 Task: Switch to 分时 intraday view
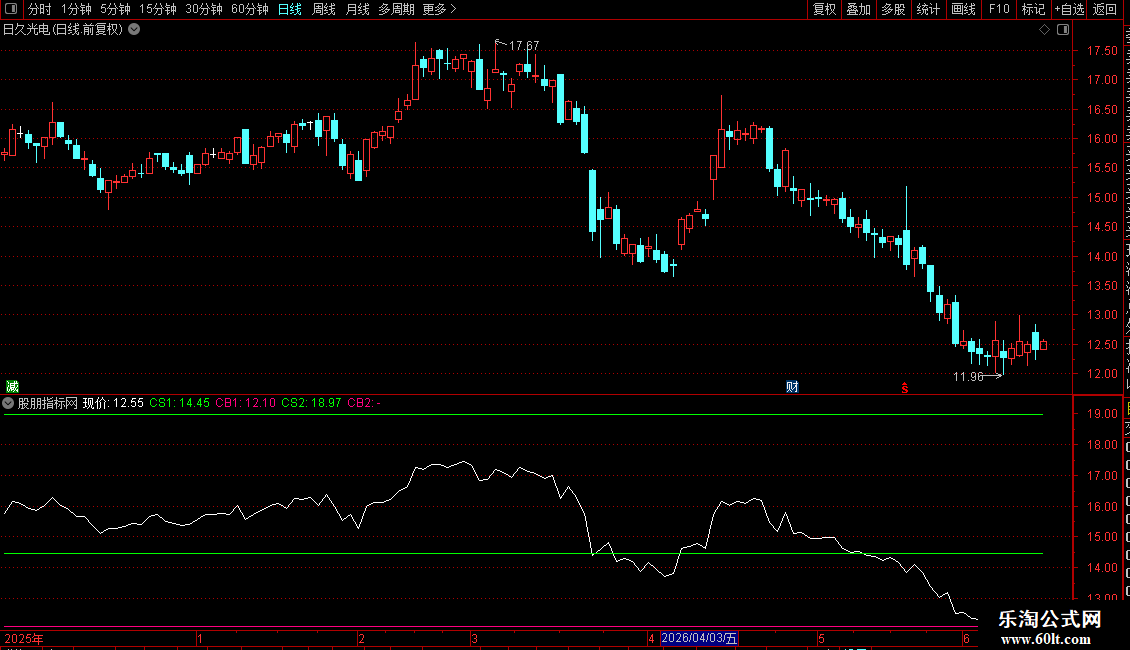point(40,9)
